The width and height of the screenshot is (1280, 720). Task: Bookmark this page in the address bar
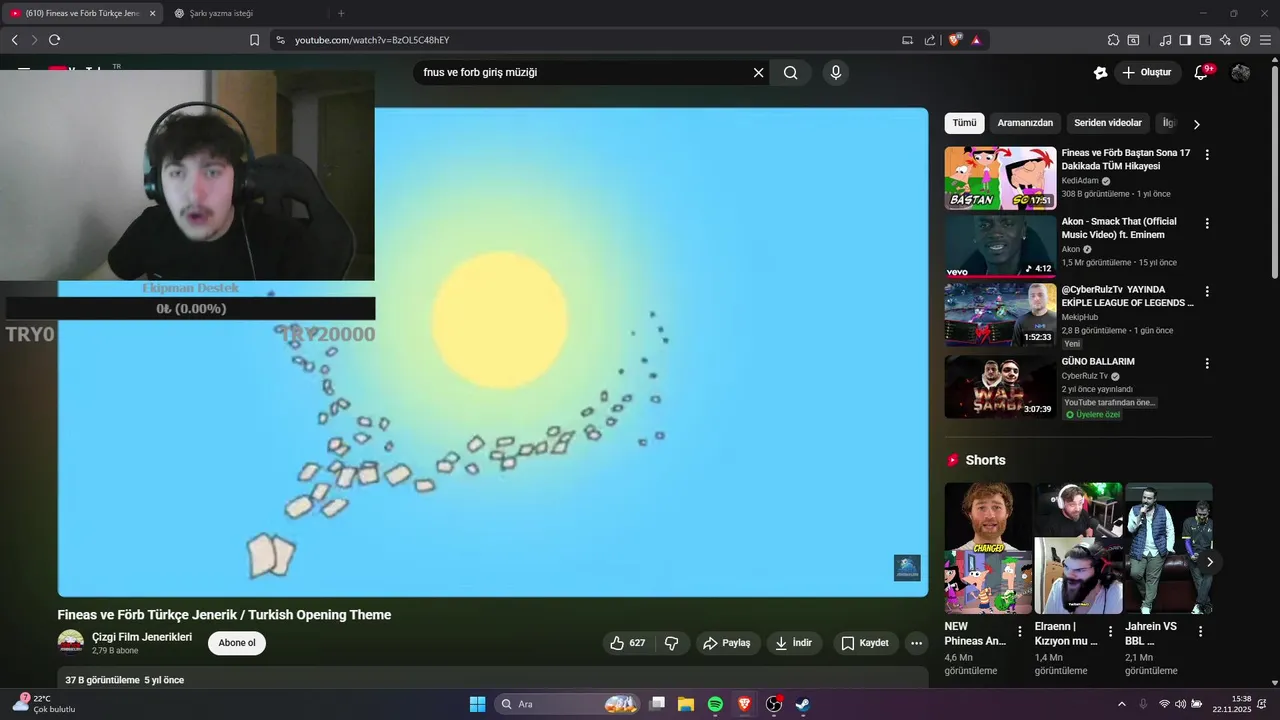254,40
